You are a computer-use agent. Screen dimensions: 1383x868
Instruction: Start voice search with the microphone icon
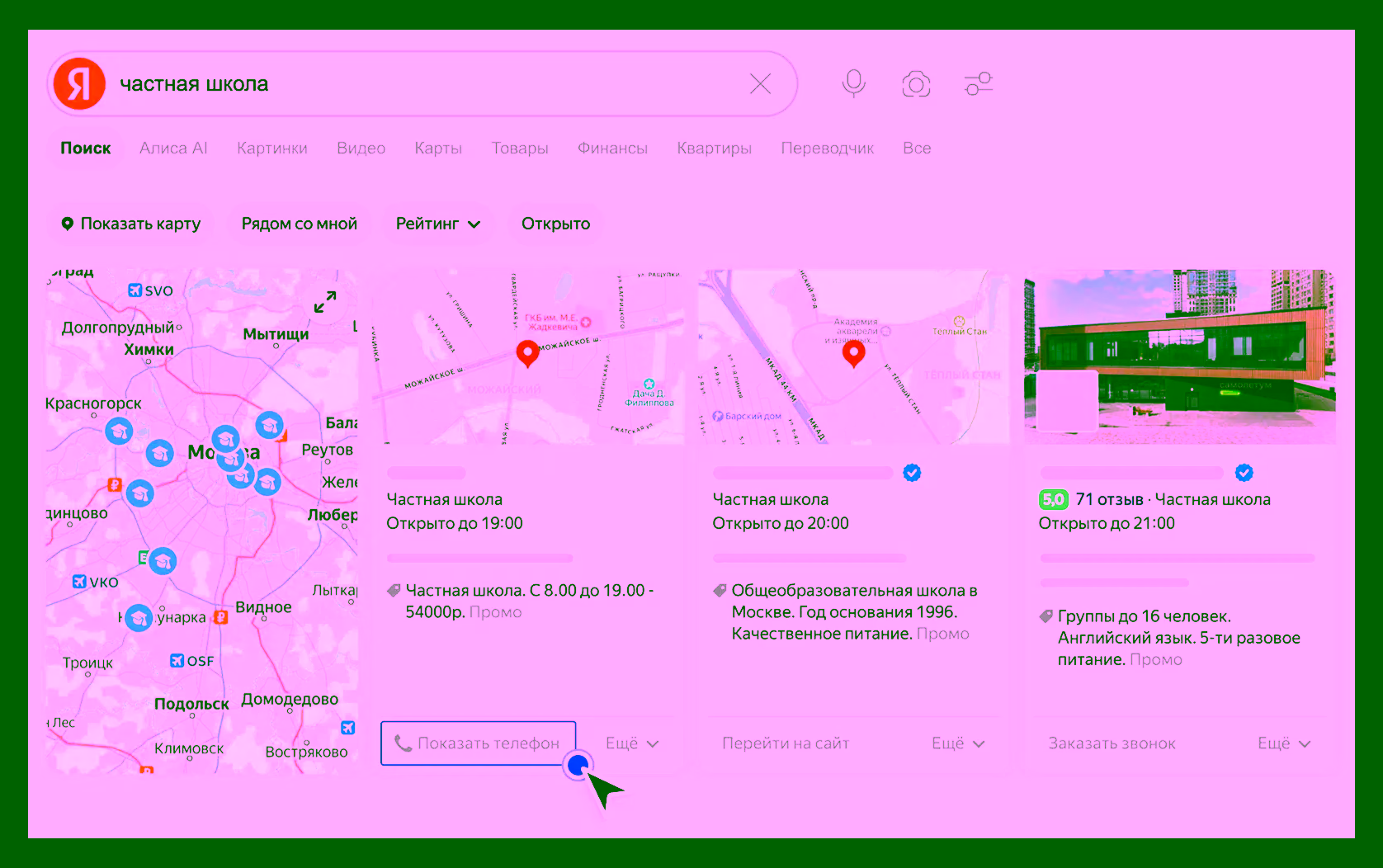[x=854, y=83]
